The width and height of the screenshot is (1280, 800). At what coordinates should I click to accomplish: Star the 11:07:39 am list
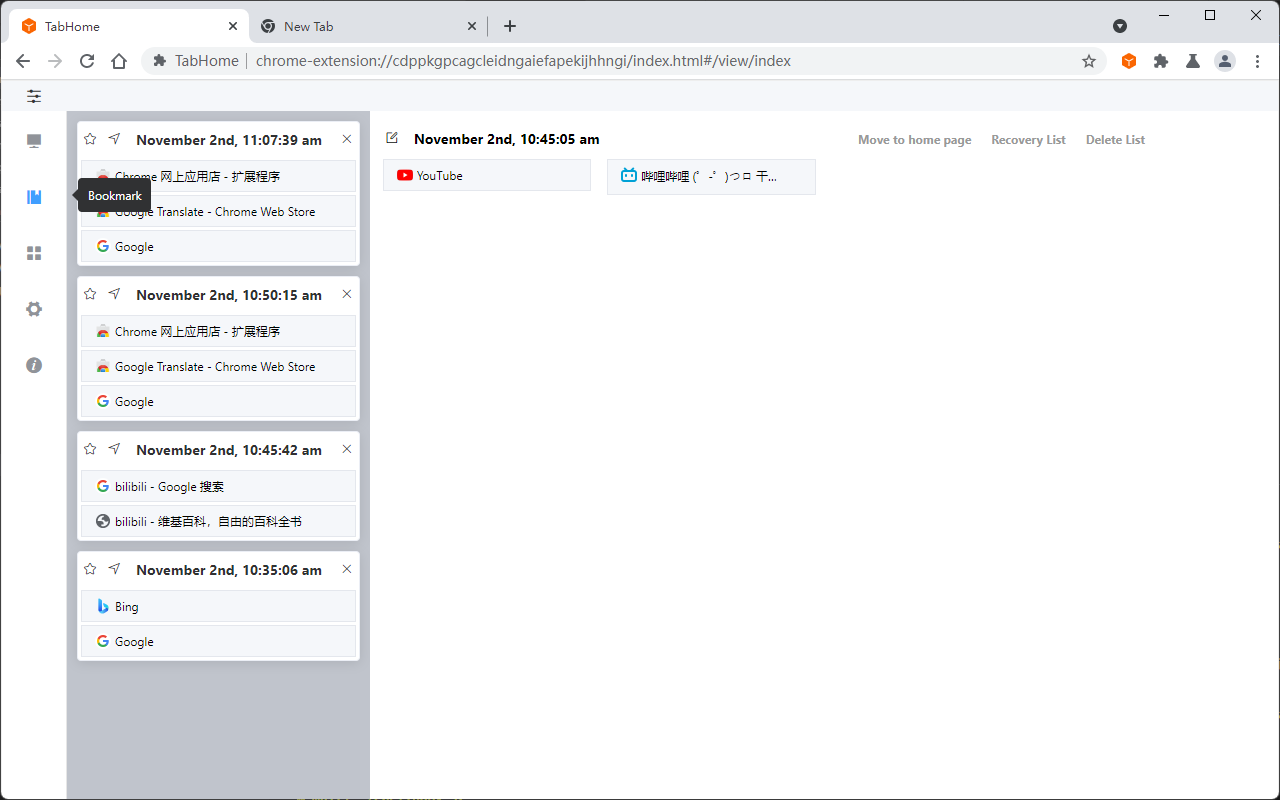(x=90, y=139)
